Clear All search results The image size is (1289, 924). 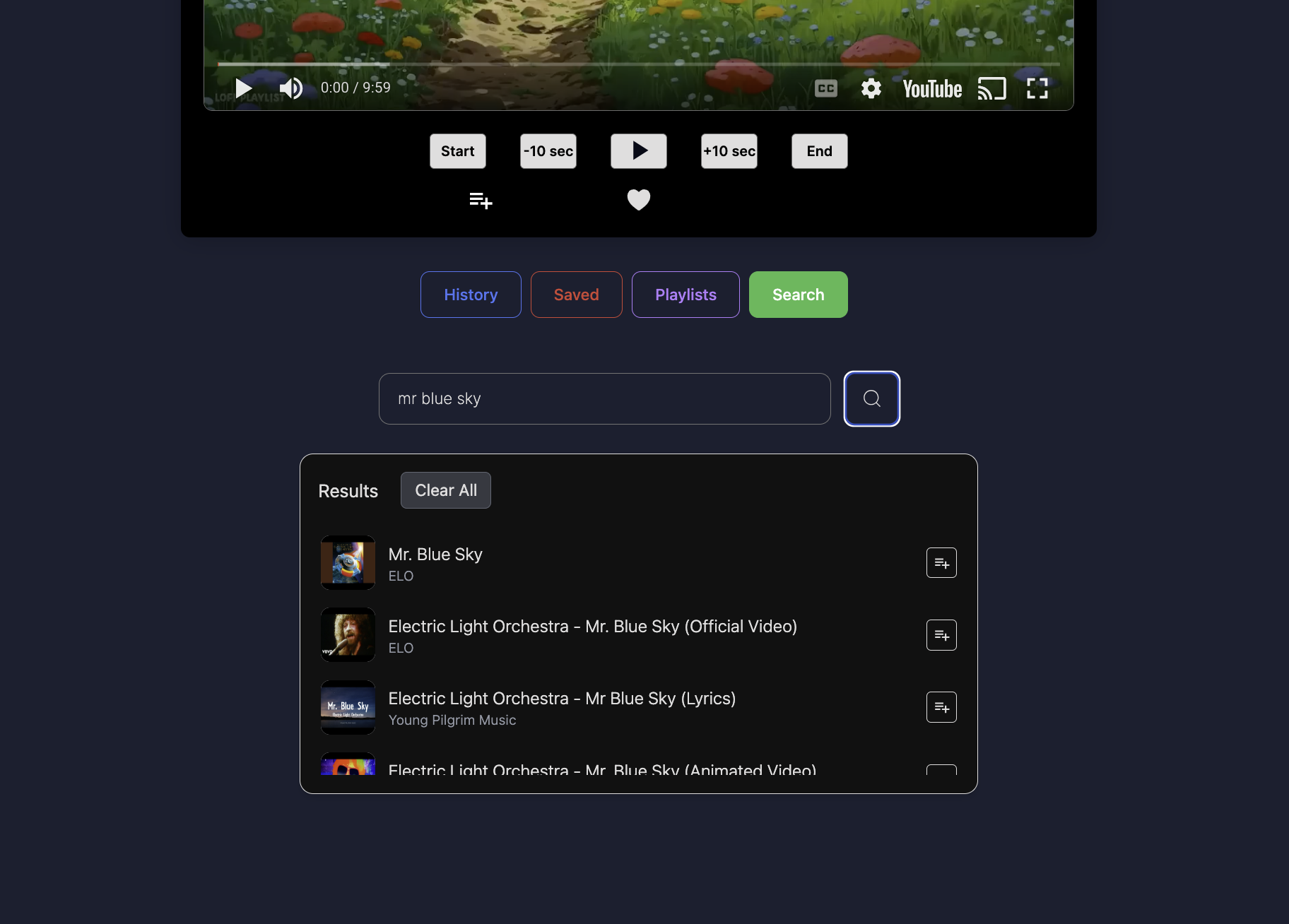pyautogui.click(x=446, y=490)
